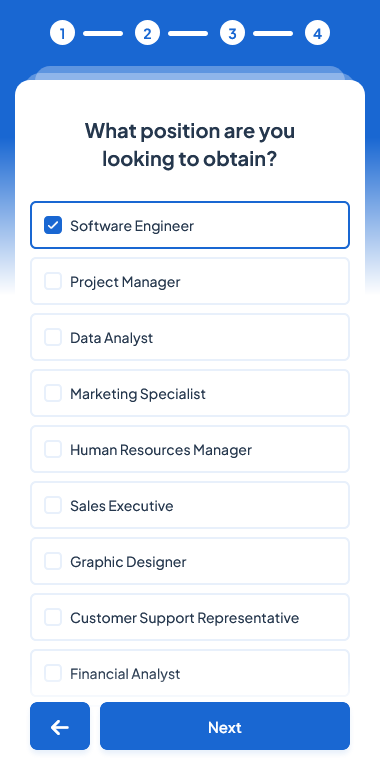Select the Graphic Designer checkbox
The height and width of the screenshot is (780, 380).
coord(53,562)
